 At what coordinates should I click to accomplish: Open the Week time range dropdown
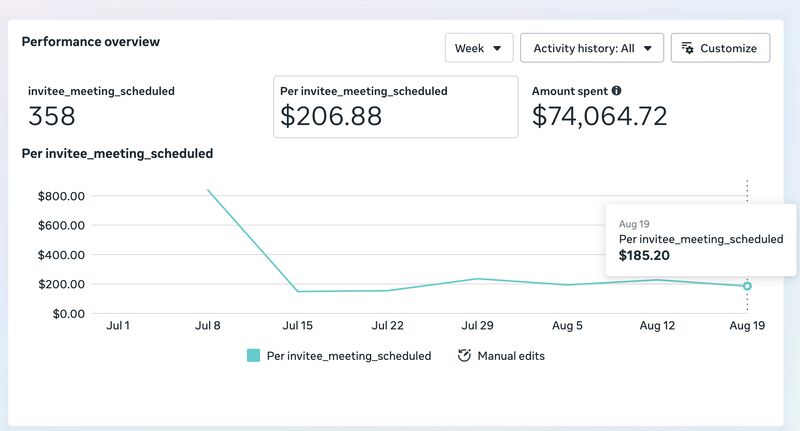point(479,48)
